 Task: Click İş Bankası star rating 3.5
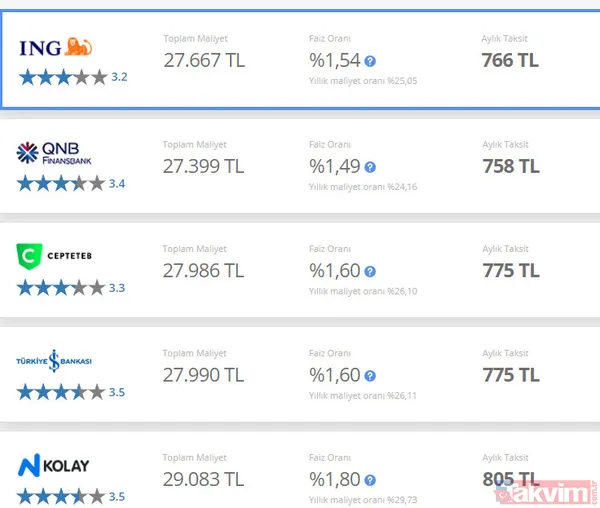click(60, 392)
